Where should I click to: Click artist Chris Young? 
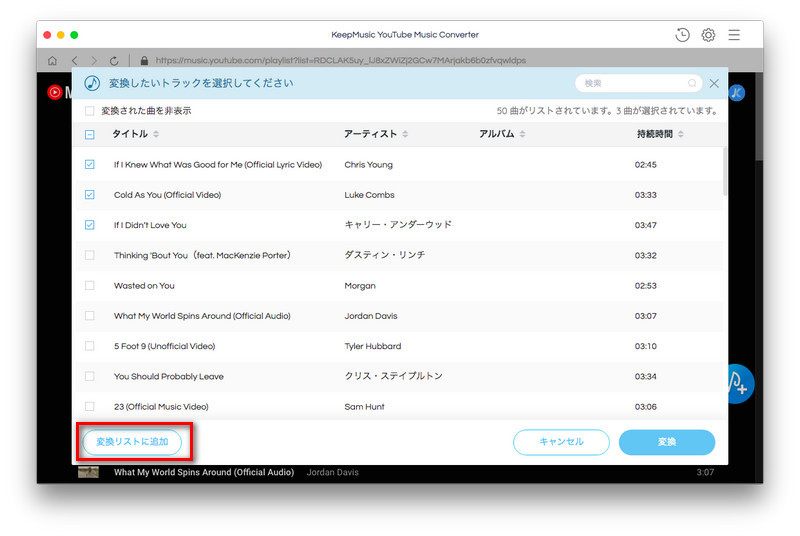[368, 165]
